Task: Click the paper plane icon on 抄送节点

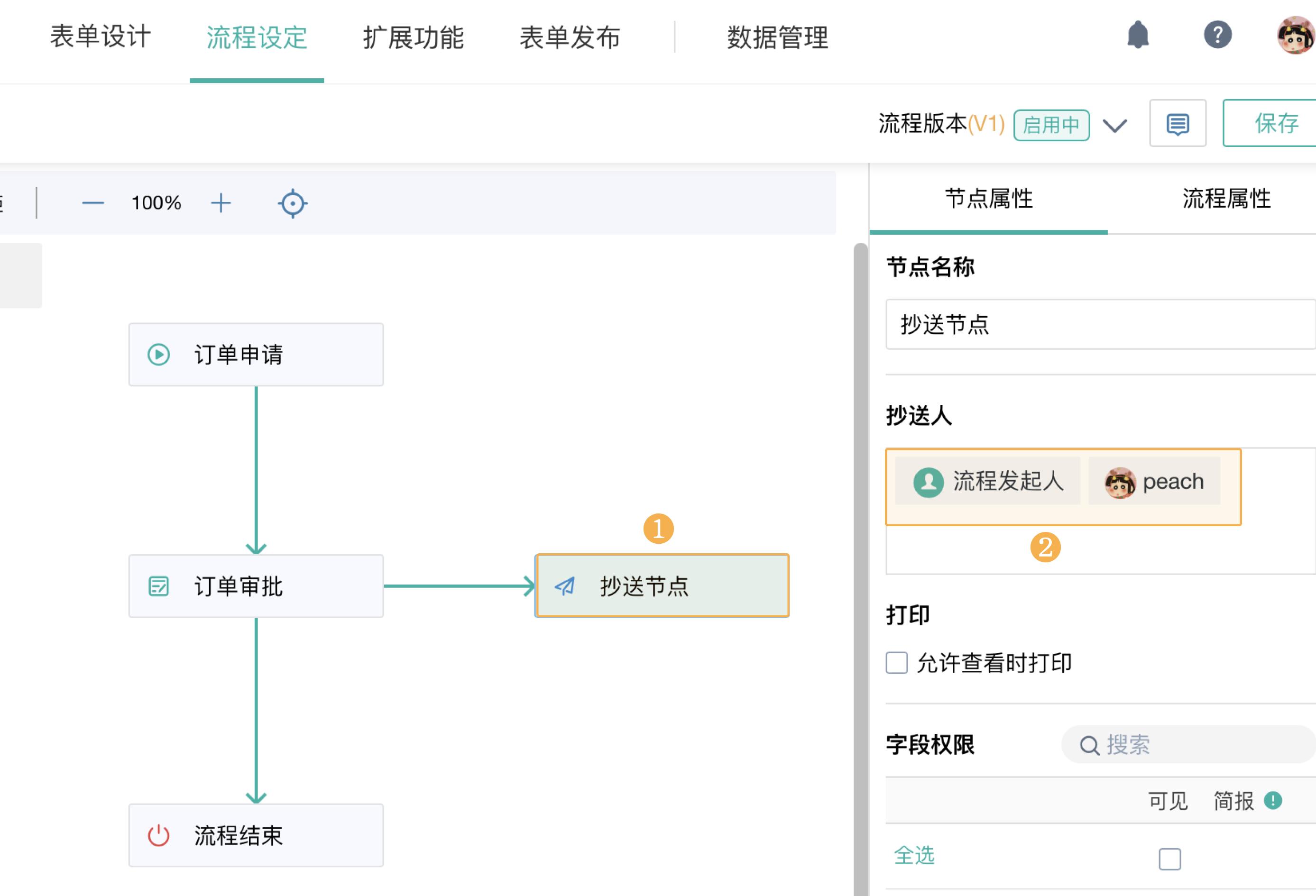Action: 564,587
